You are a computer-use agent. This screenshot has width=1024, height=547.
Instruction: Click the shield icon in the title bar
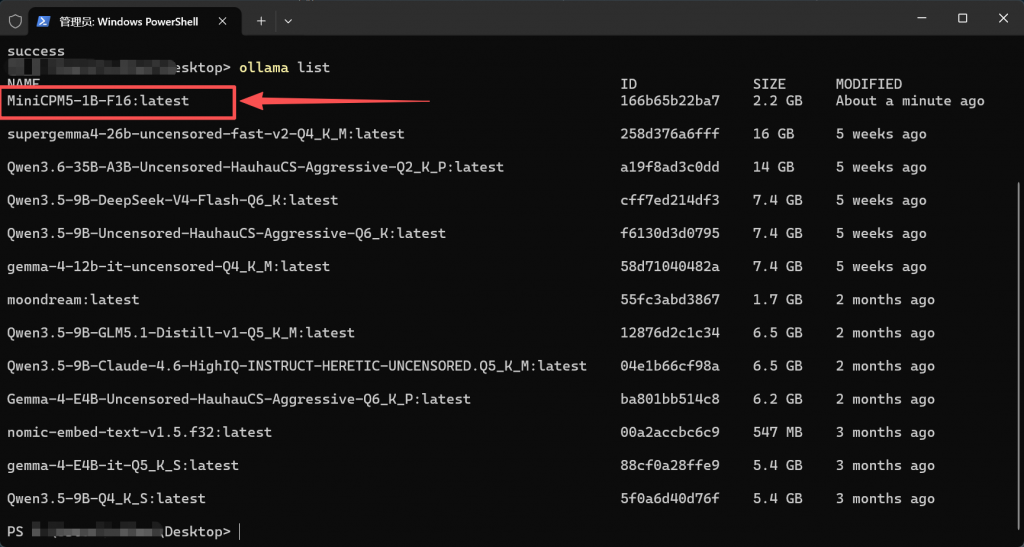(14, 21)
